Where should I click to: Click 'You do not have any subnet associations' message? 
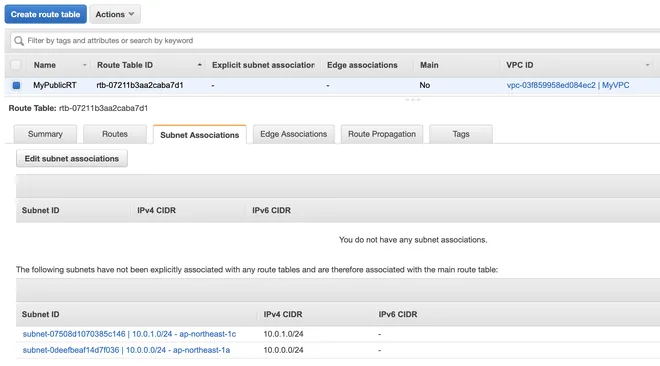413,240
